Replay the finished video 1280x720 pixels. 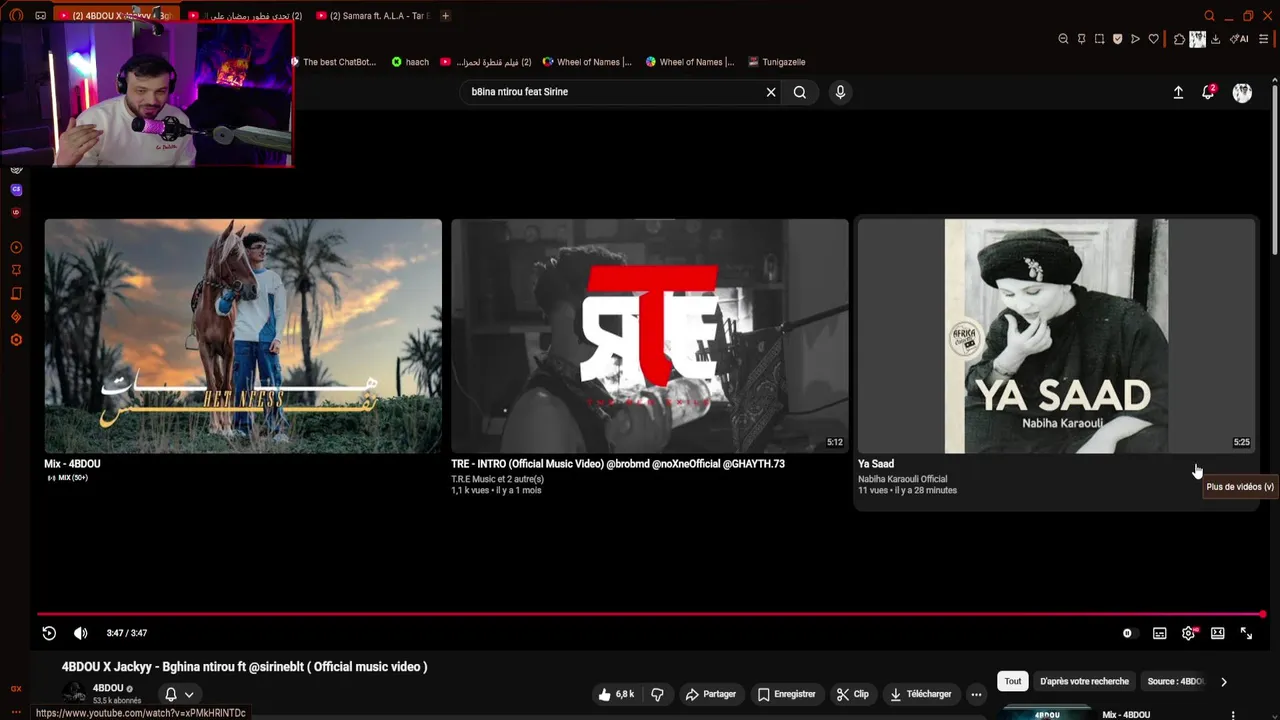(x=49, y=633)
